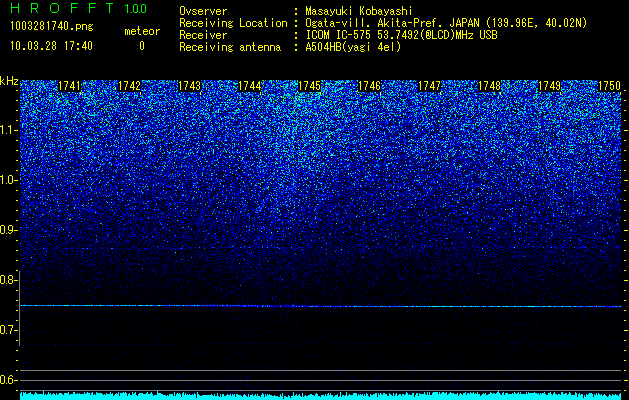
Task: Click the 1749 time marker
Action: (550, 86)
